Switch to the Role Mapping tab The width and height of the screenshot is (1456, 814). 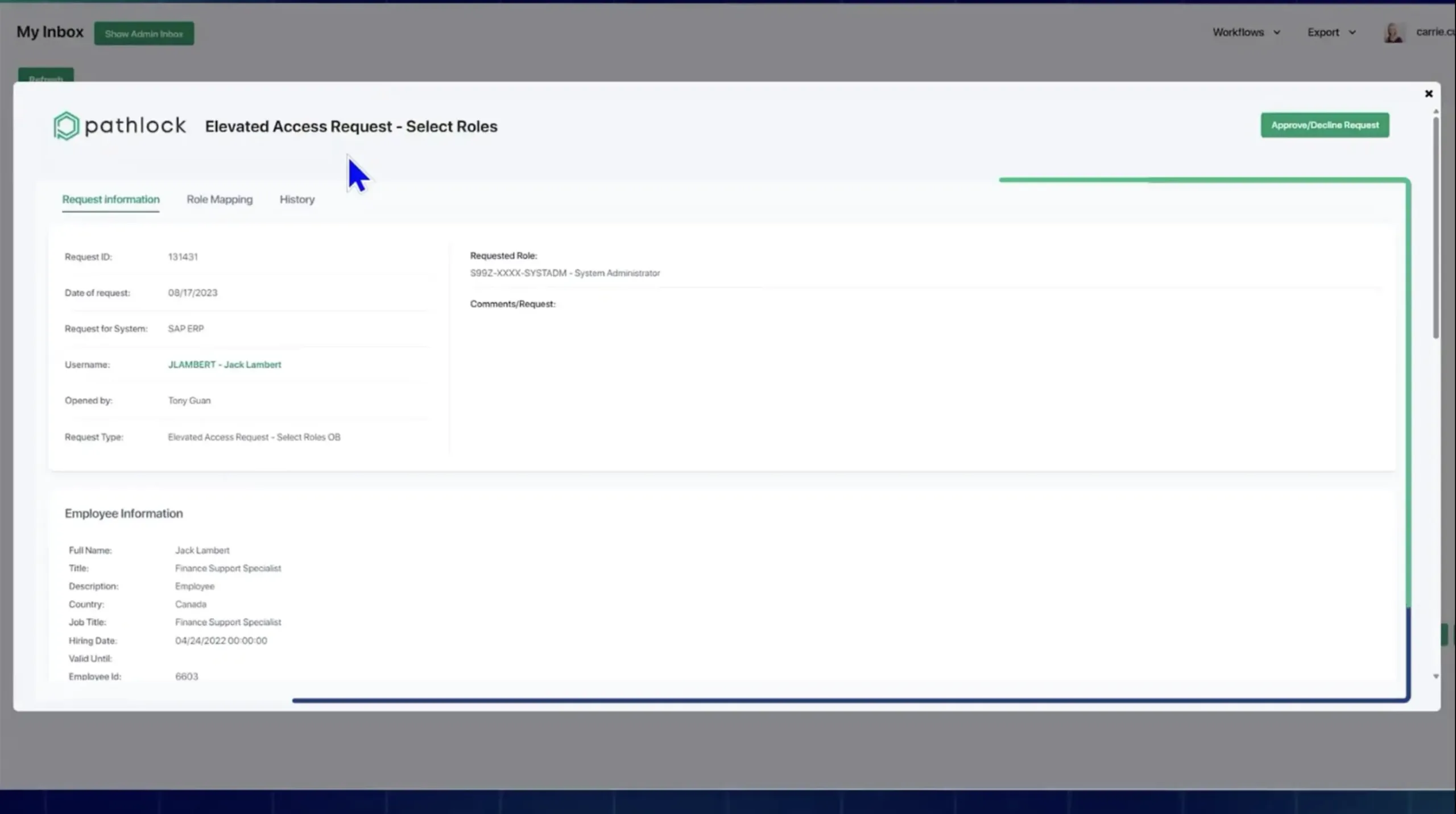tap(220, 200)
